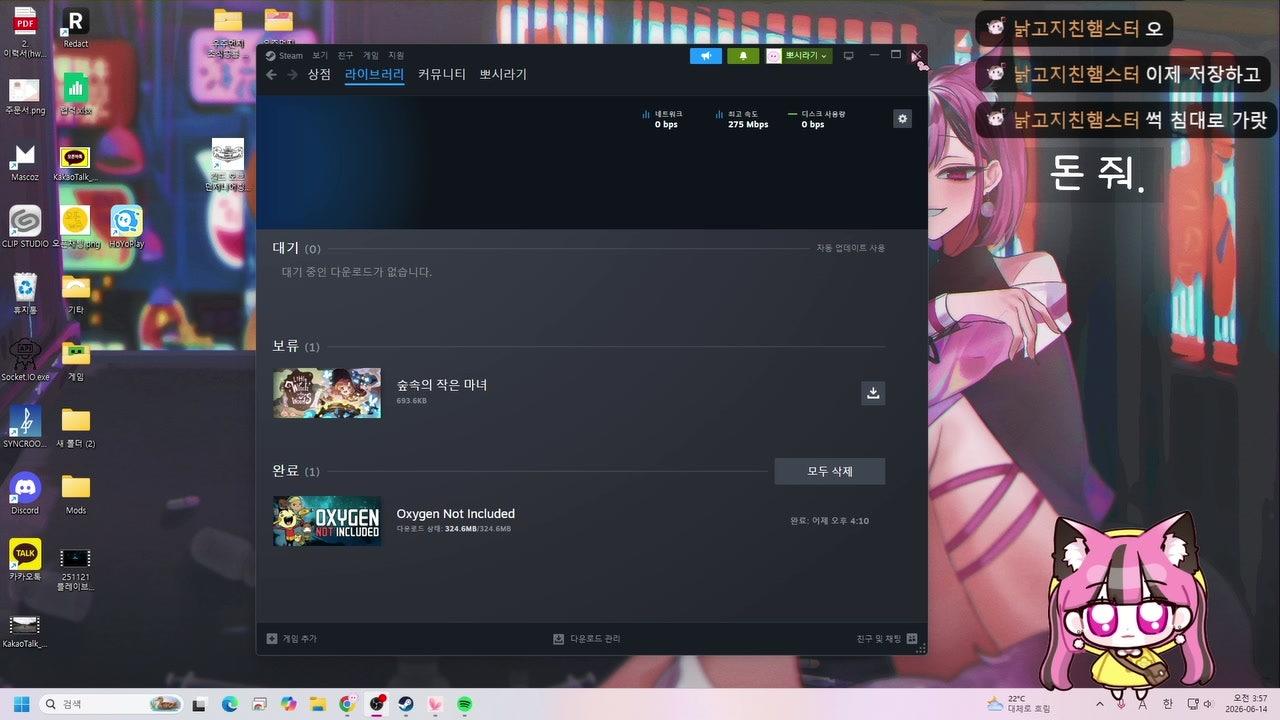Open Microsoft Edge from the taskbar

pos(229,704)
